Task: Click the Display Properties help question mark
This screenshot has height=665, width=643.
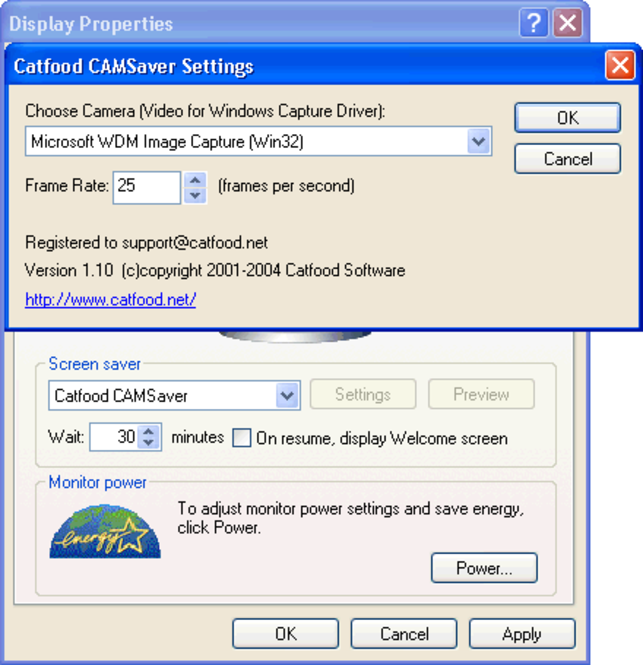Action: click(x=534, y=22)
